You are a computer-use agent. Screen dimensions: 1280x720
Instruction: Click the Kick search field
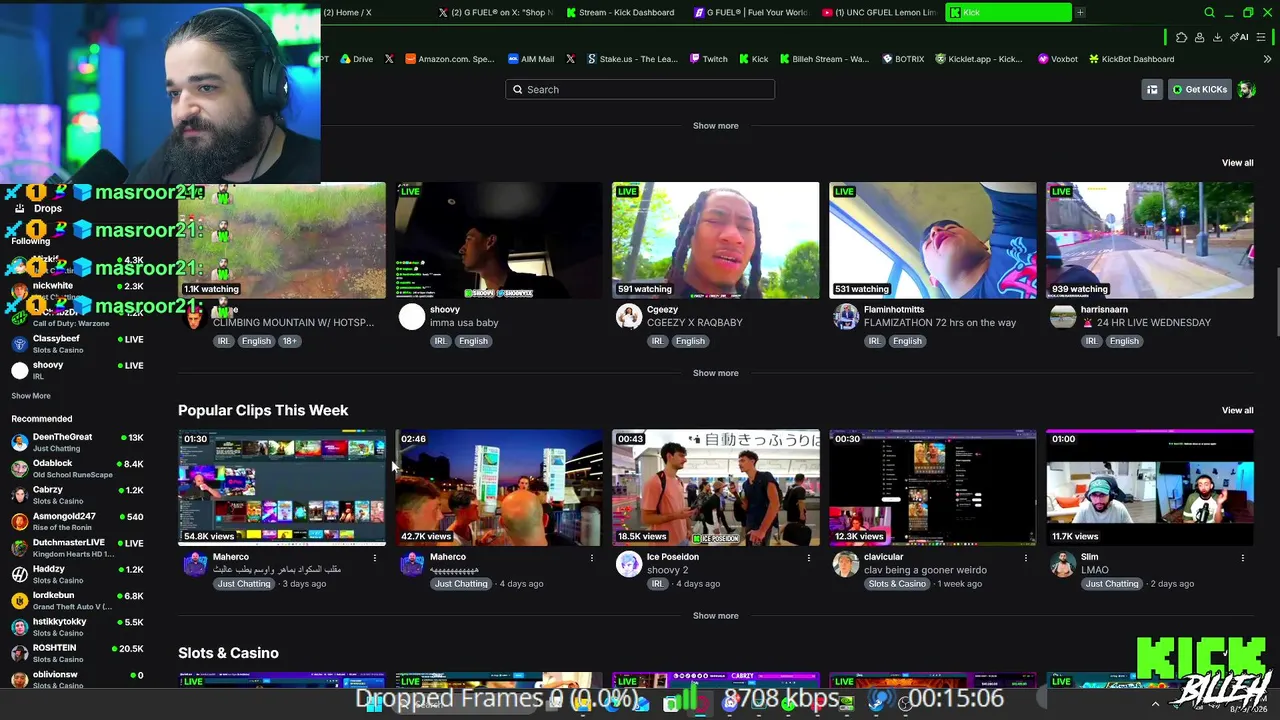coord(640,90)
